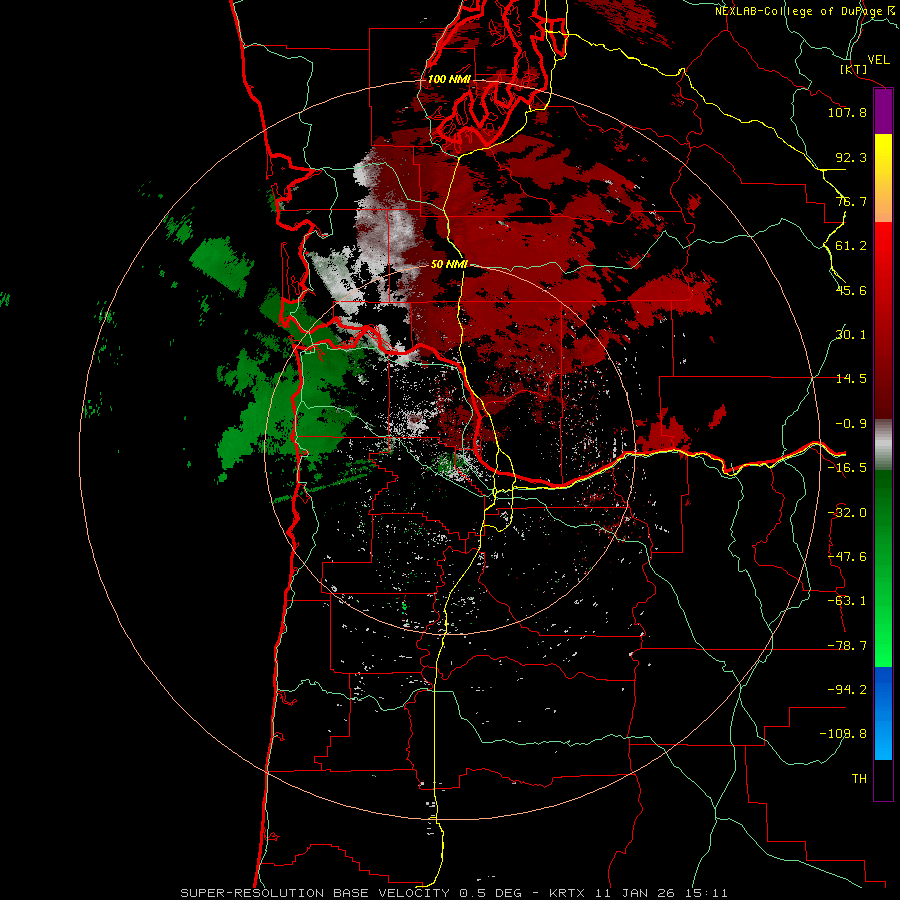Click the 100 NMI range ring label

pyautogui.click(x=449, y=79)
